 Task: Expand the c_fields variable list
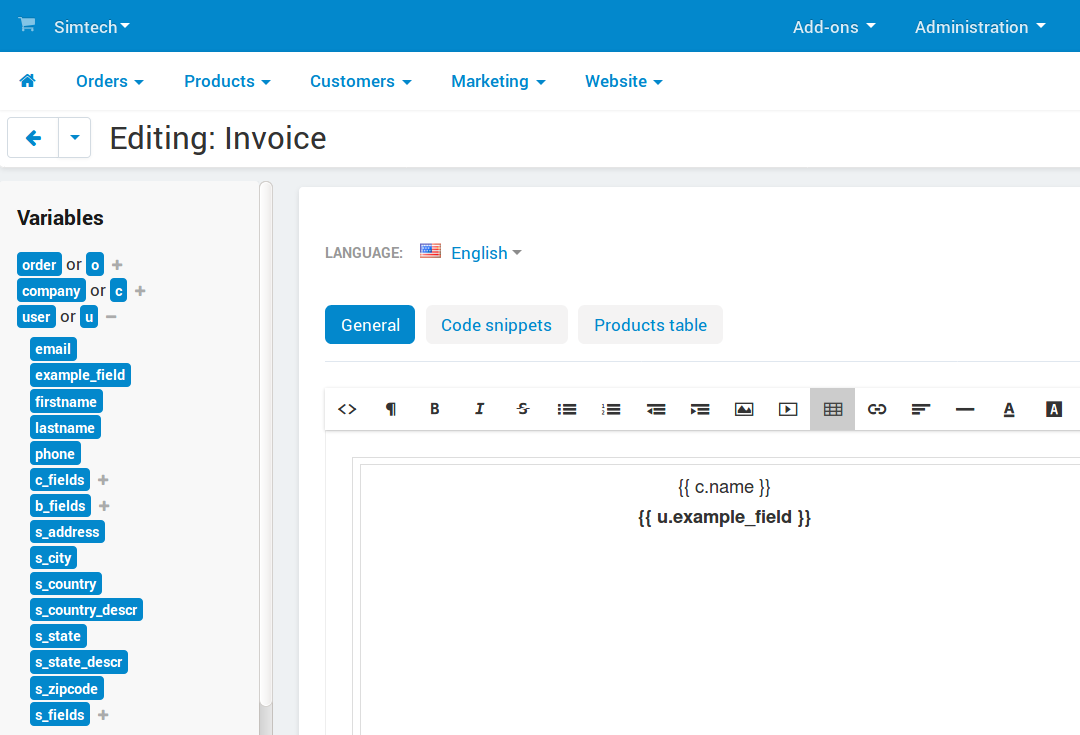pyautogui.click(x=103, y=480)
